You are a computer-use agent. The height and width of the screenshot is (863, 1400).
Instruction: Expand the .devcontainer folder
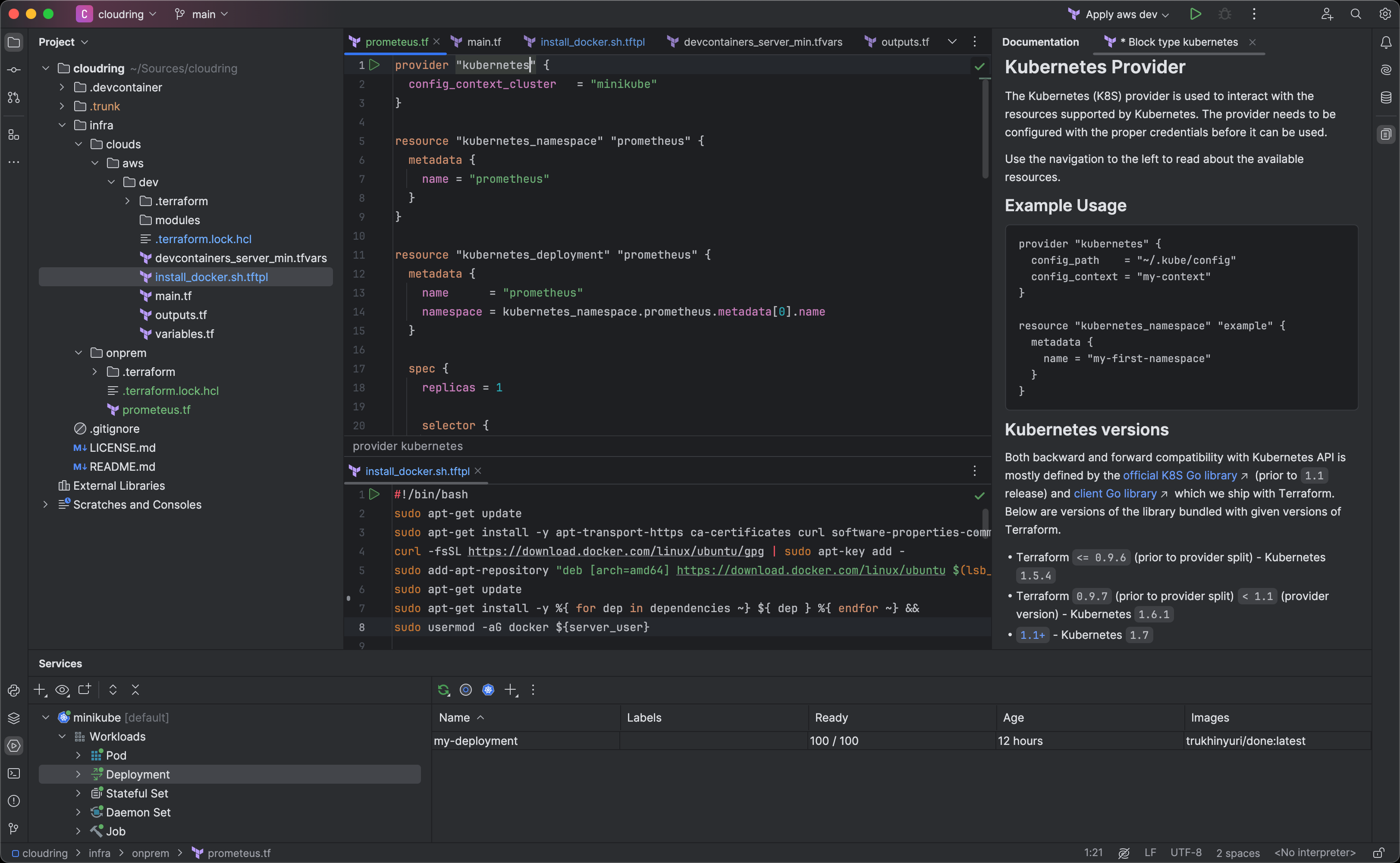tap(62, 88)
